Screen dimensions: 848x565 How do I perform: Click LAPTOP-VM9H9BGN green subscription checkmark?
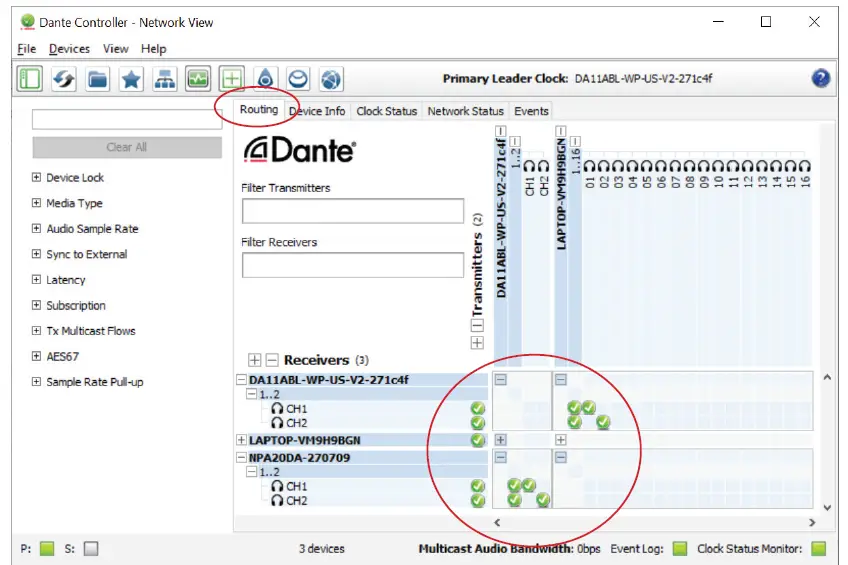coord(478,440)
